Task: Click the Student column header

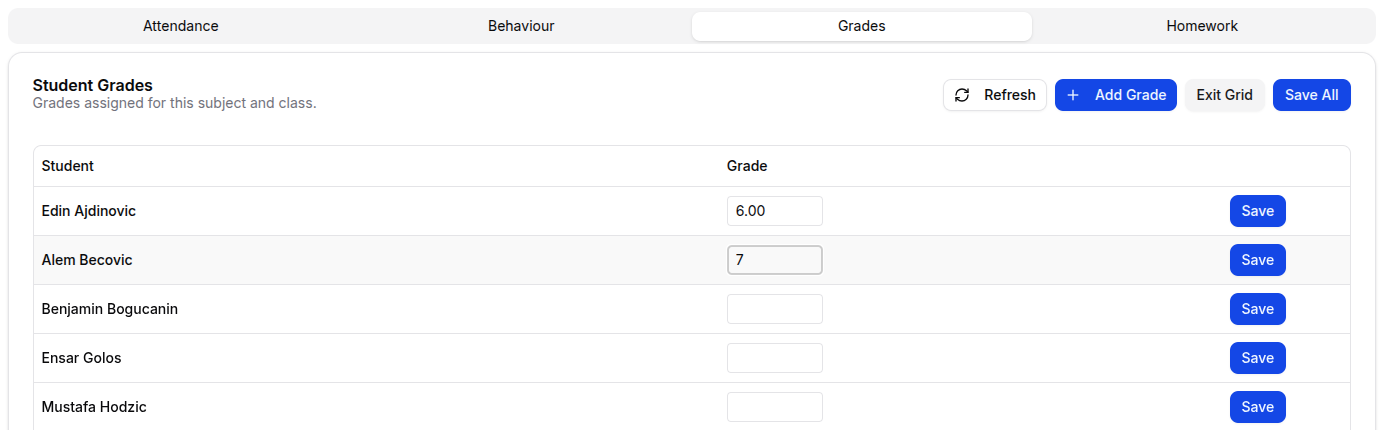Action: tap(68, 166)
